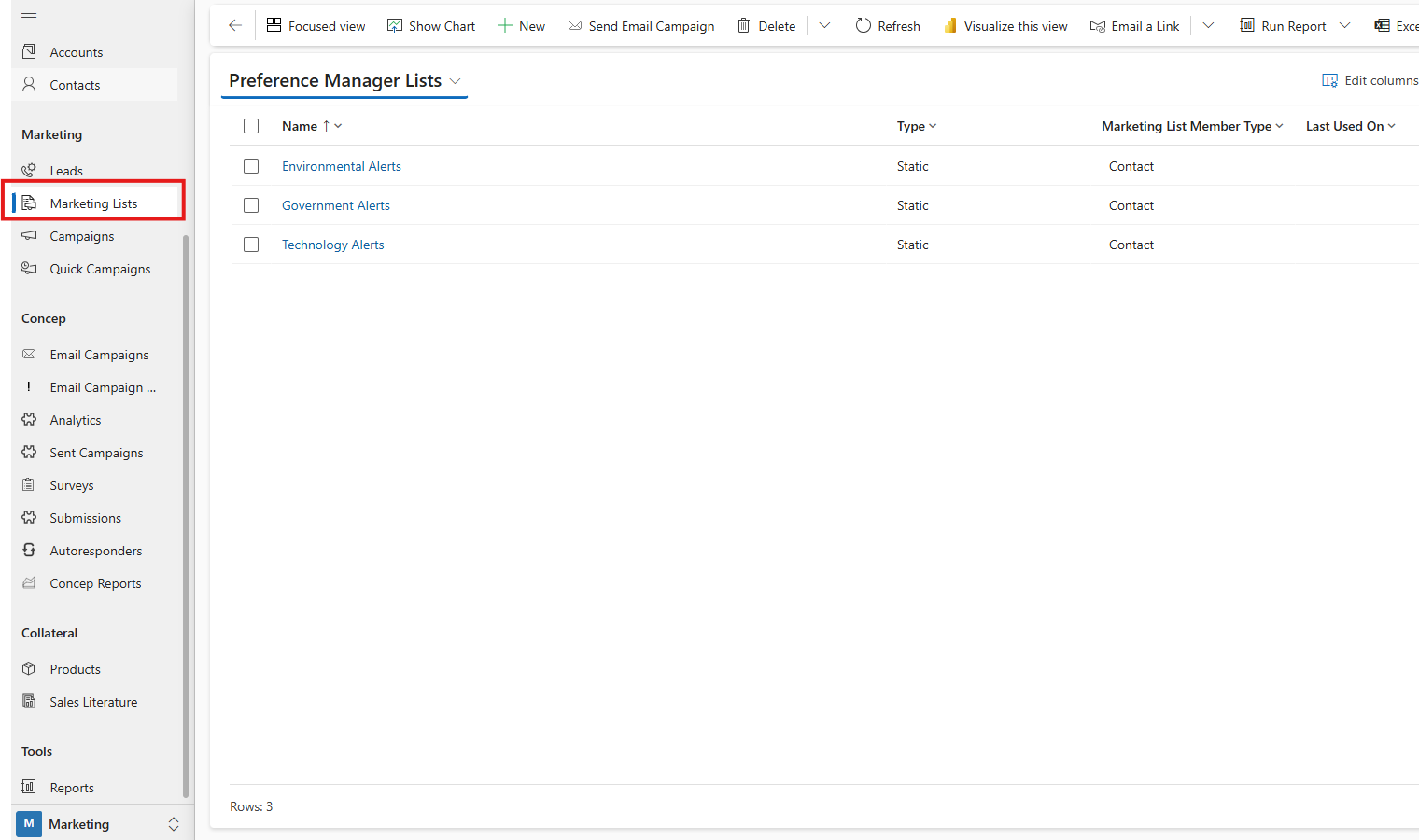Collapse the site map navigation
Image resolution: width=1419 pixels, height=840 pixels.
28,16
